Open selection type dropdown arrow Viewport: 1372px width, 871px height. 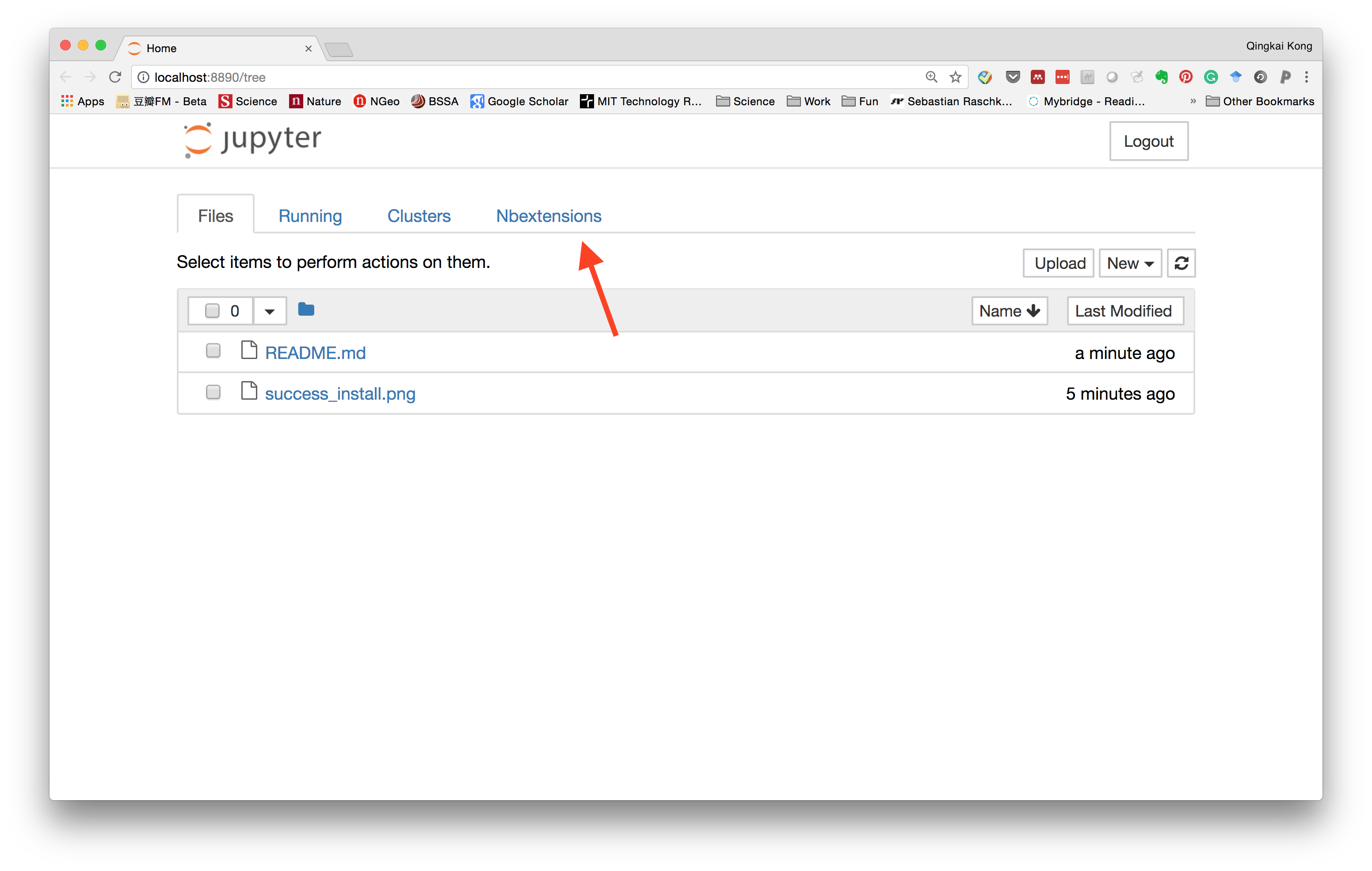click(x=270, y=311)
